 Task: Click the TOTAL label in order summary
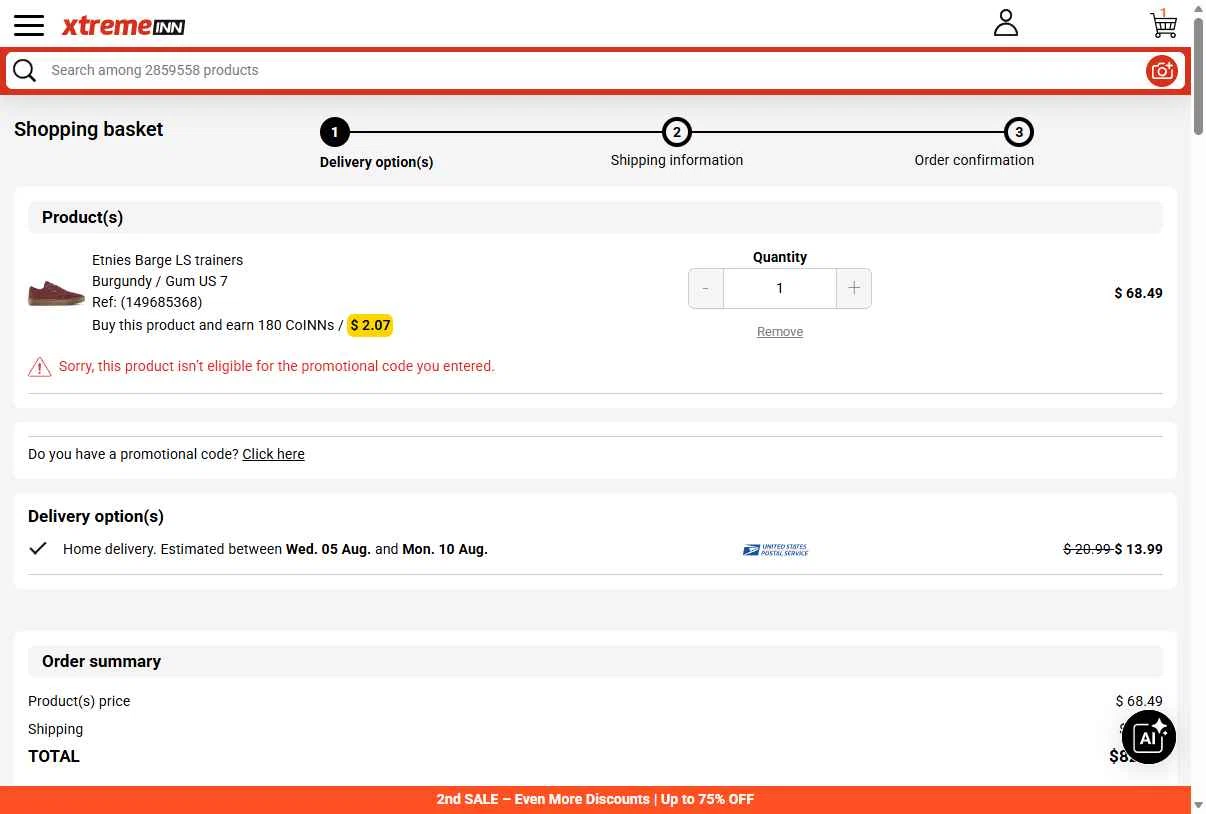click(x=54, y=756)
